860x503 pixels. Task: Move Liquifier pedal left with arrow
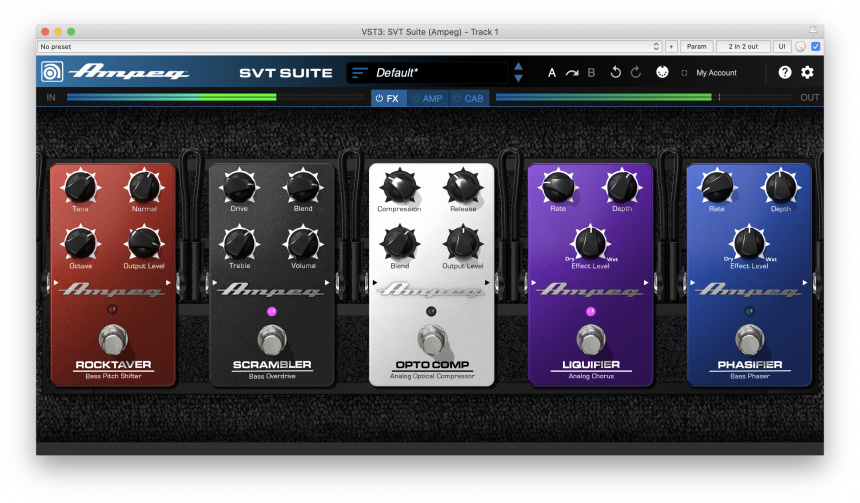click(534, 282)
